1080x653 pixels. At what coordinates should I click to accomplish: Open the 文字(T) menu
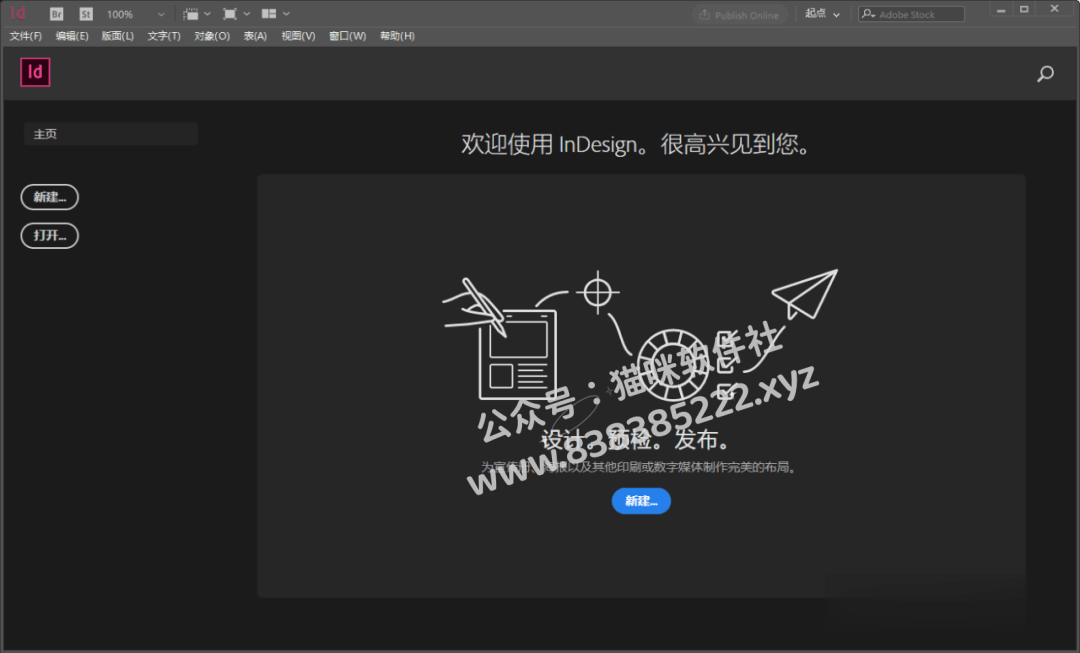pos(164,36)
